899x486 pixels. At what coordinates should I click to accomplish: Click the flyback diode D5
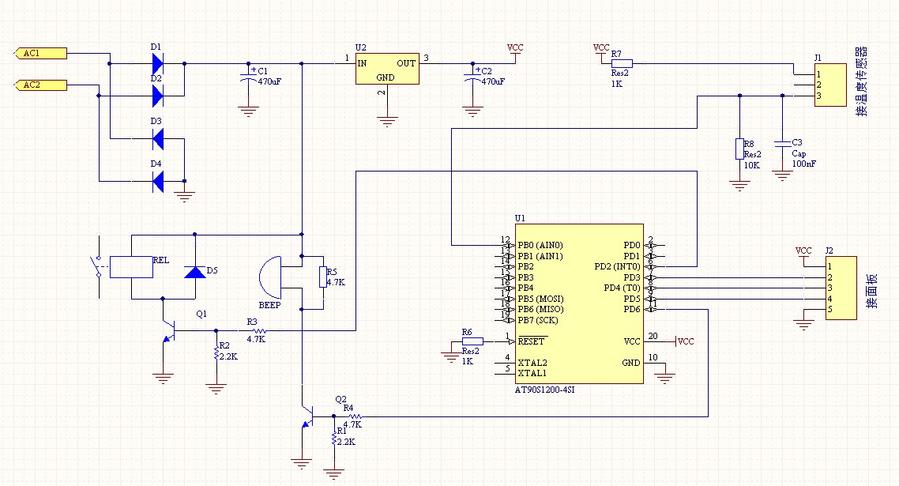(193, 272)
